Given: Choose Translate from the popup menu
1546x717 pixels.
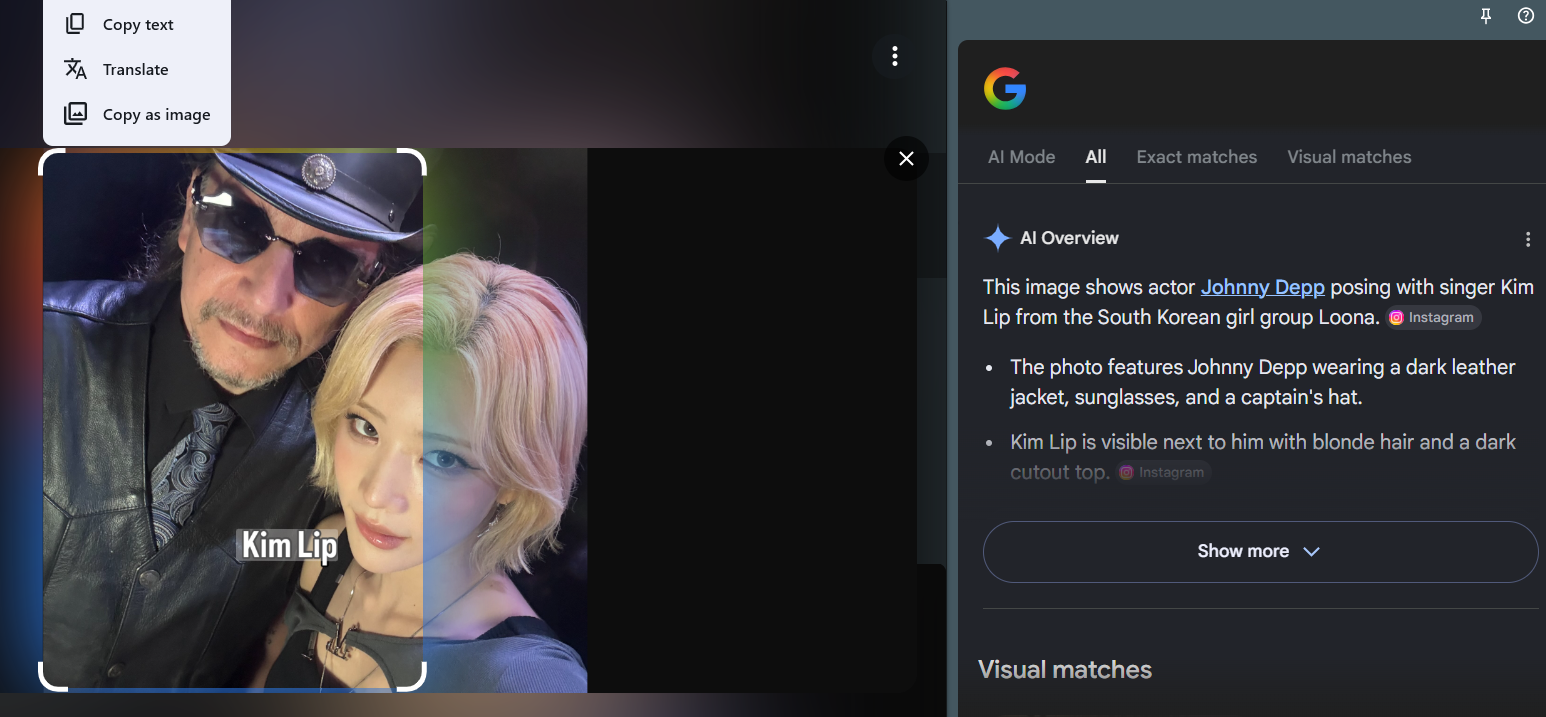Looking at the screenshot, I should coord(137,69).
